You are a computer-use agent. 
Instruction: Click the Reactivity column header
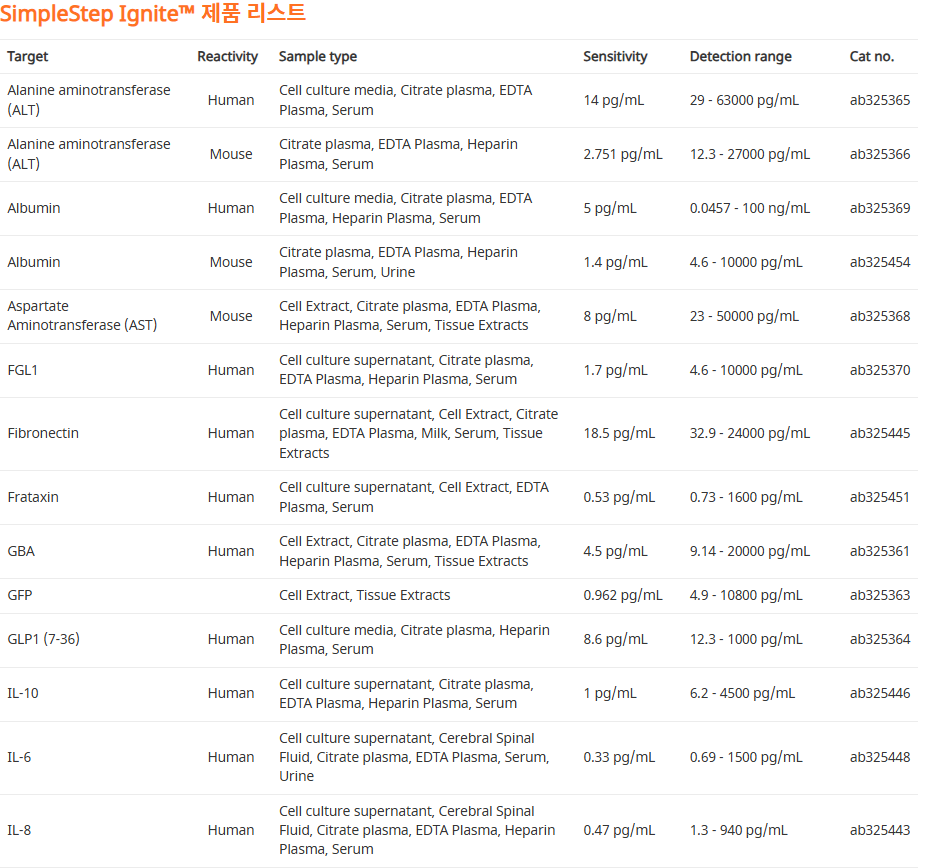pyautogui.click(x=227, y=57)
